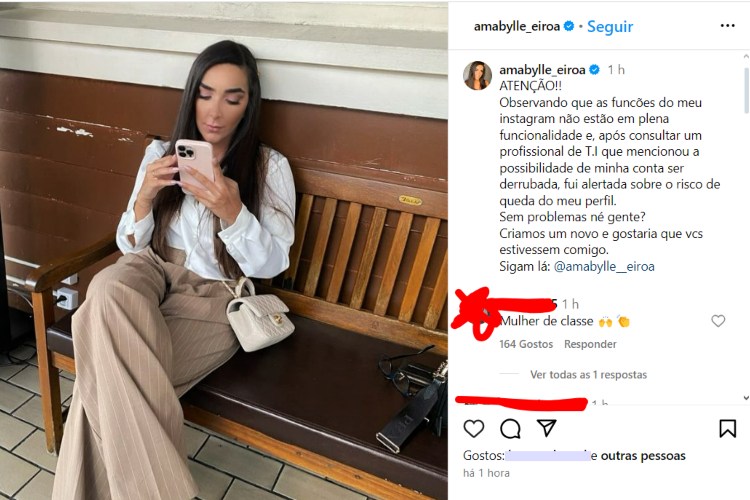750x500 pixels.
Task: Click scroll up arrow in comments panel
Action: pos(746,56)
